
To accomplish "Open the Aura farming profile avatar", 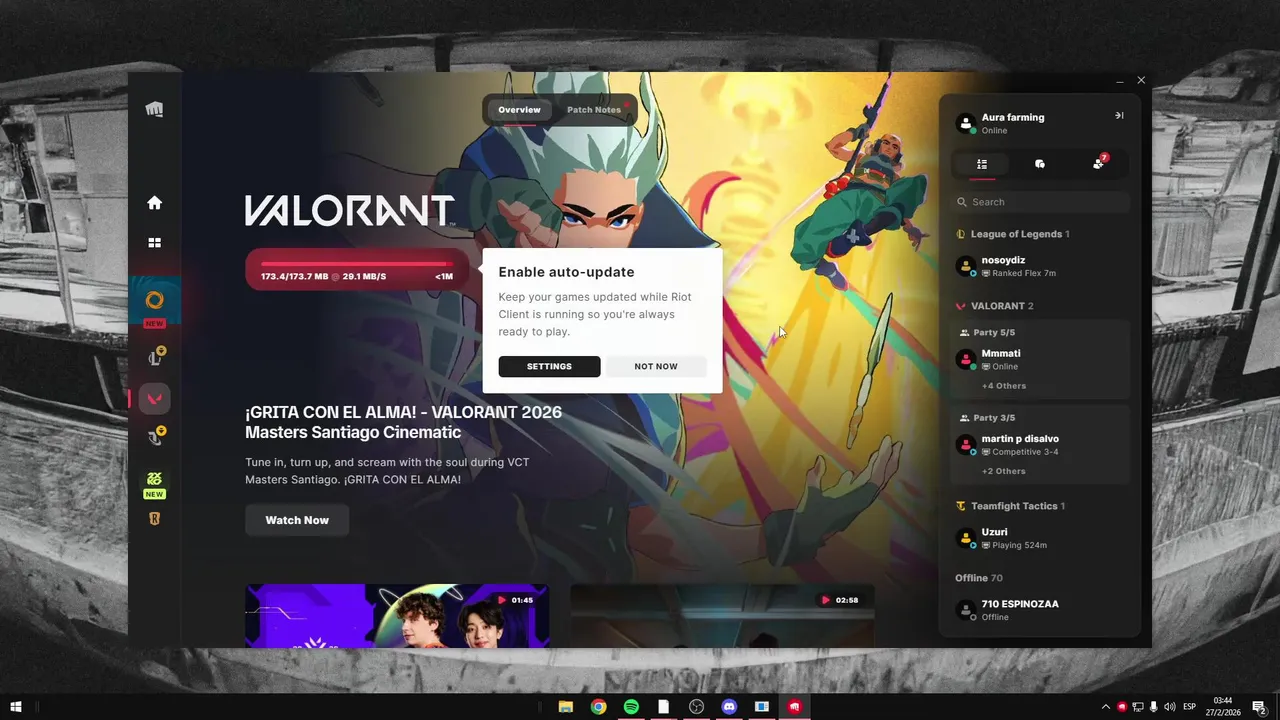I will 966,123.
